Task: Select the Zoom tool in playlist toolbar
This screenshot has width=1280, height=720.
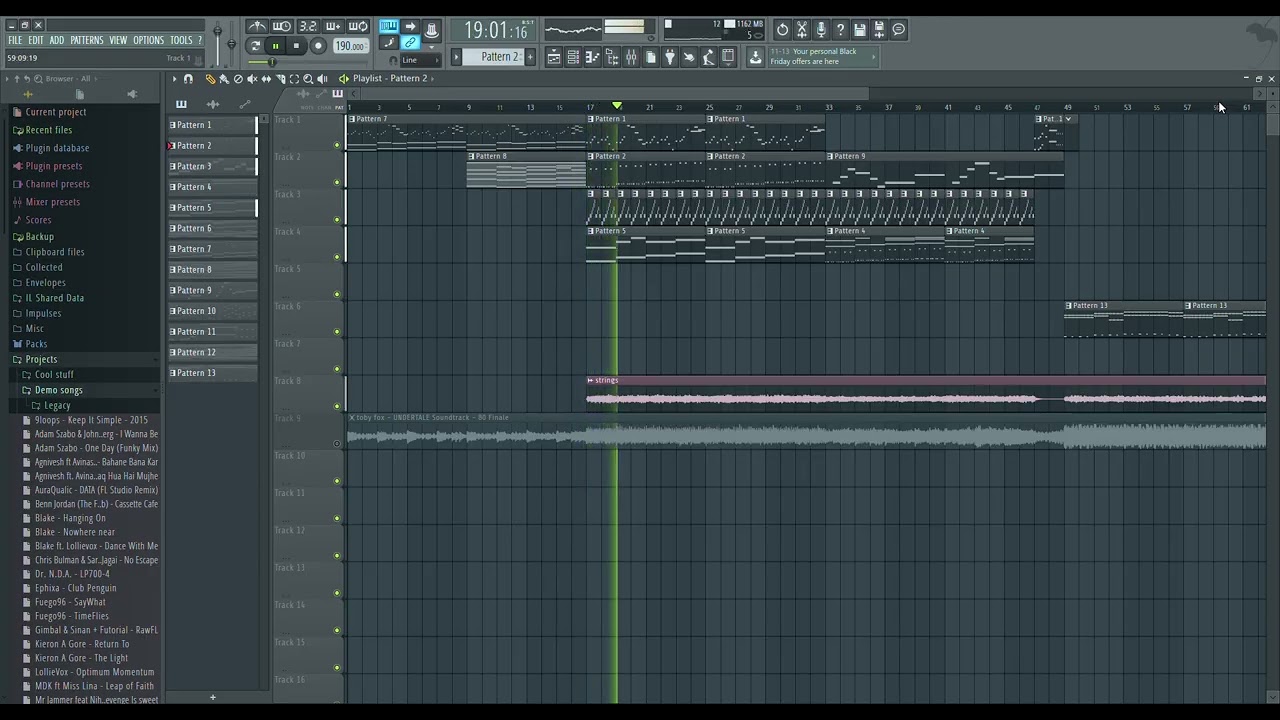Action: (x=308, y=78)
